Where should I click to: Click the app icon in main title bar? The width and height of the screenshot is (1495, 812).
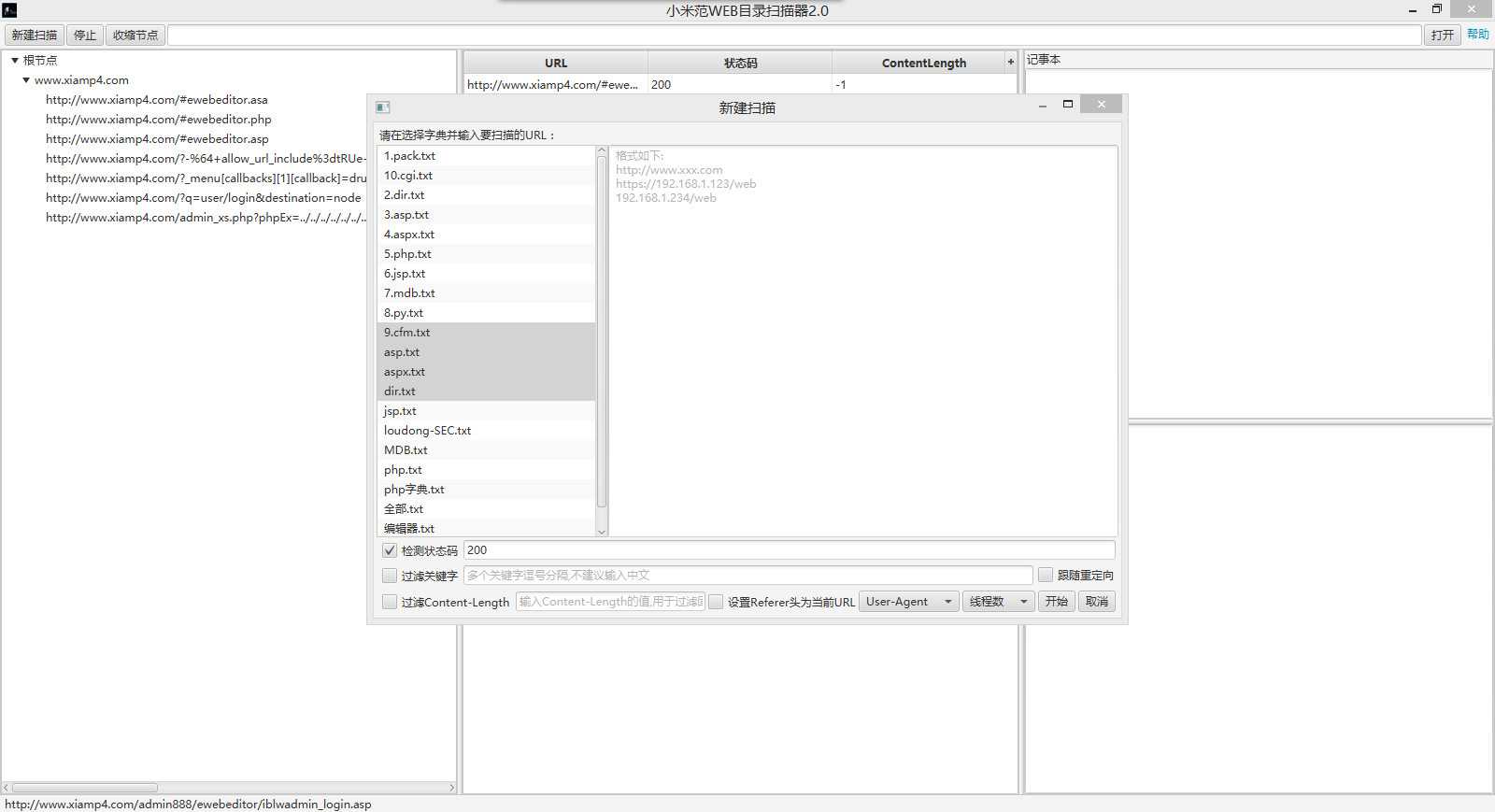click(9, 10)
